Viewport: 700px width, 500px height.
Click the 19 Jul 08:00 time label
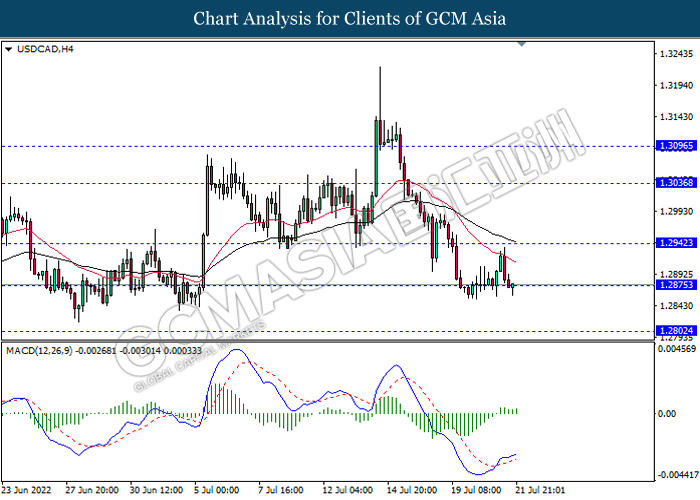point(477,490)
